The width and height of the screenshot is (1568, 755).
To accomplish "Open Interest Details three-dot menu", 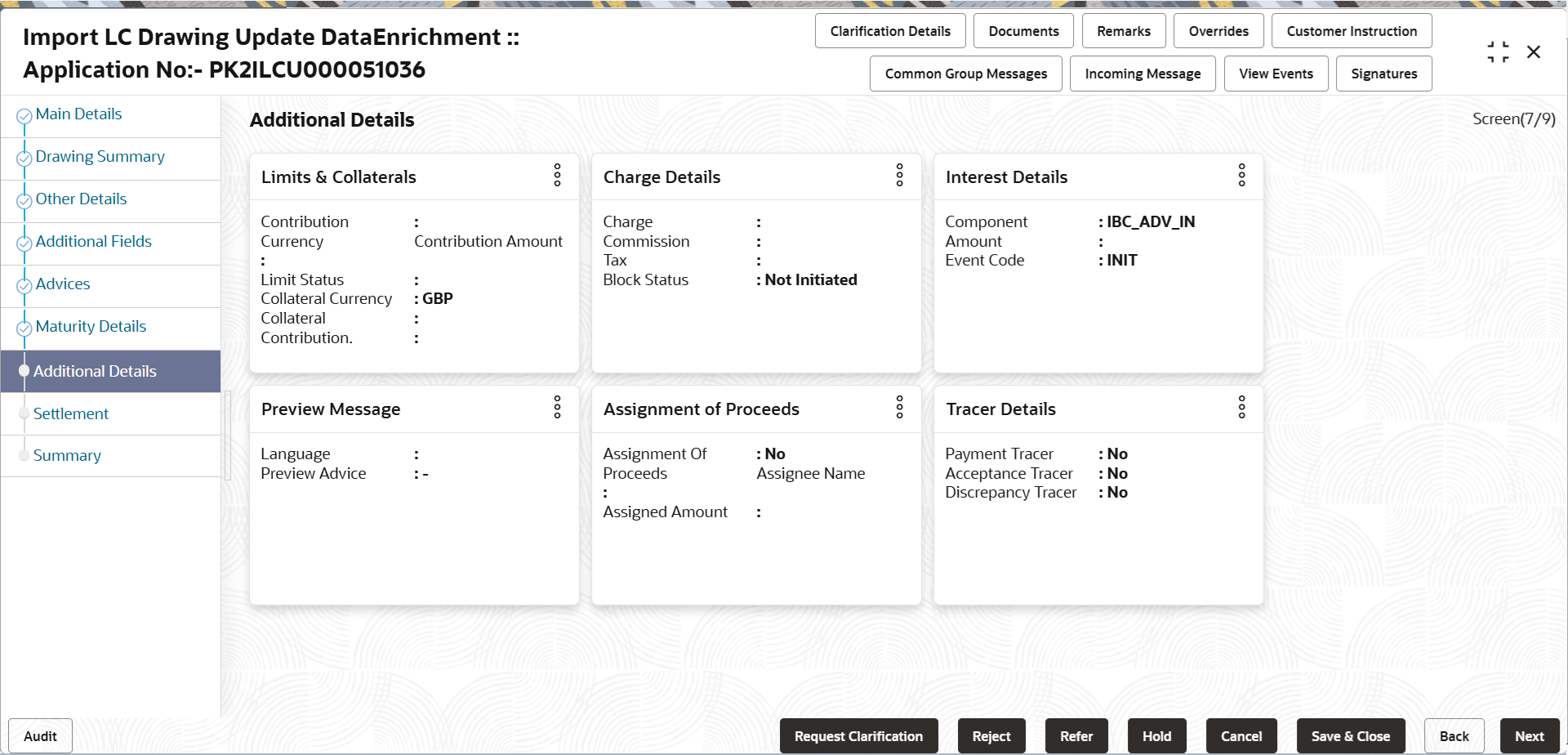I will [x=1241, y=175].
